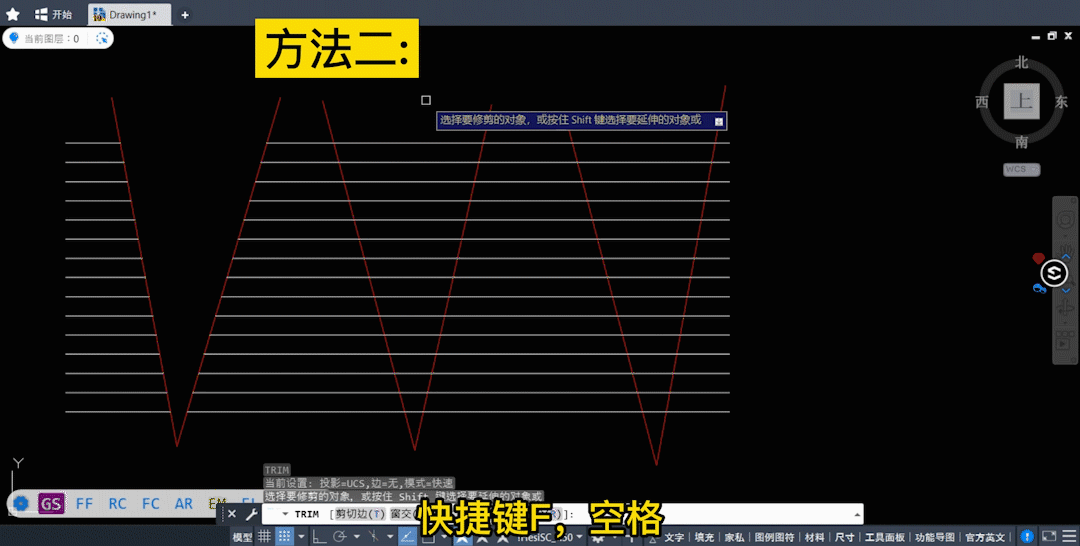This screenshot has height=546, width=1080.
Task: Open the 材料 materials menu
Action: 814,537
